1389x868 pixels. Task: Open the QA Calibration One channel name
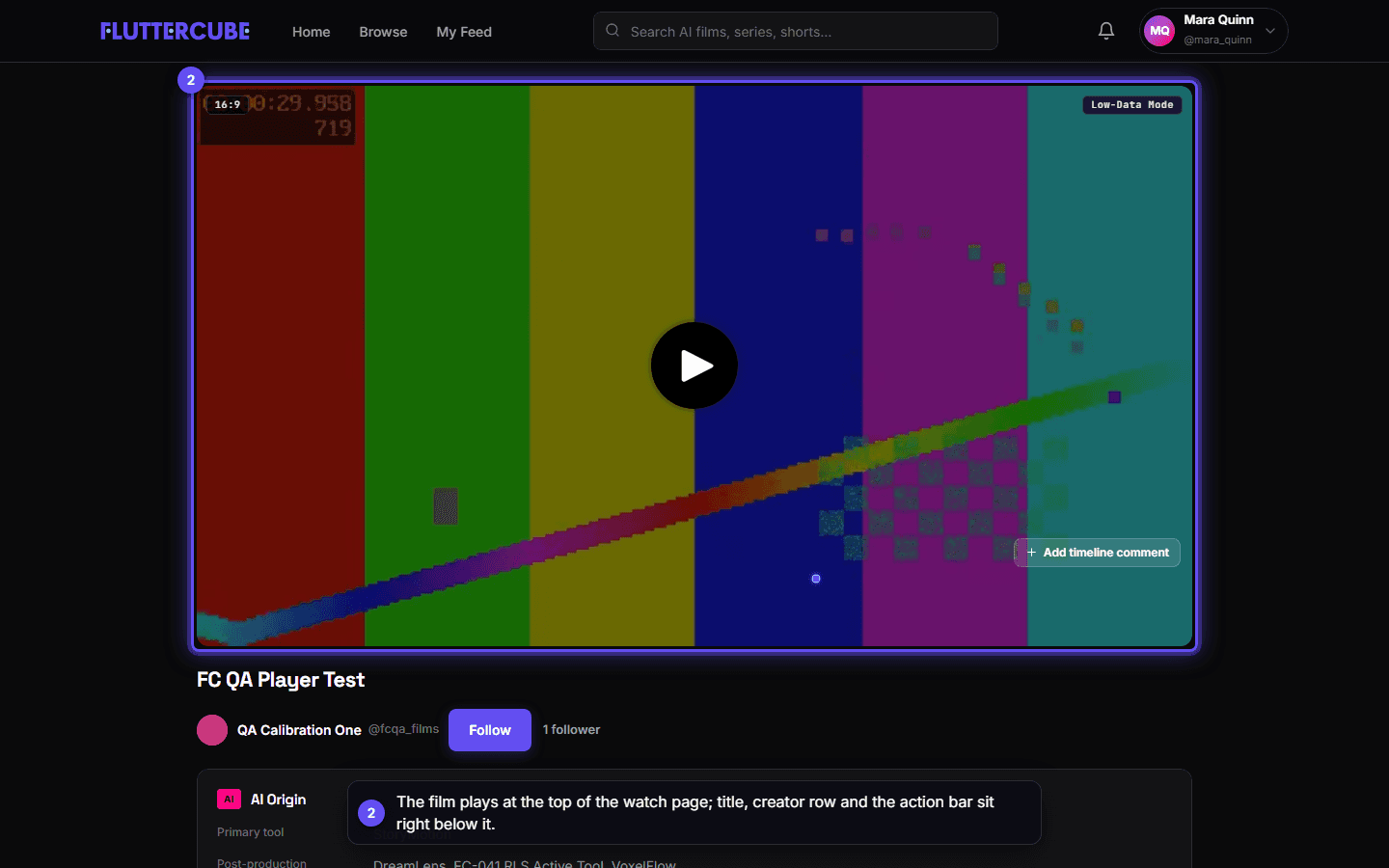pos(299,730)
